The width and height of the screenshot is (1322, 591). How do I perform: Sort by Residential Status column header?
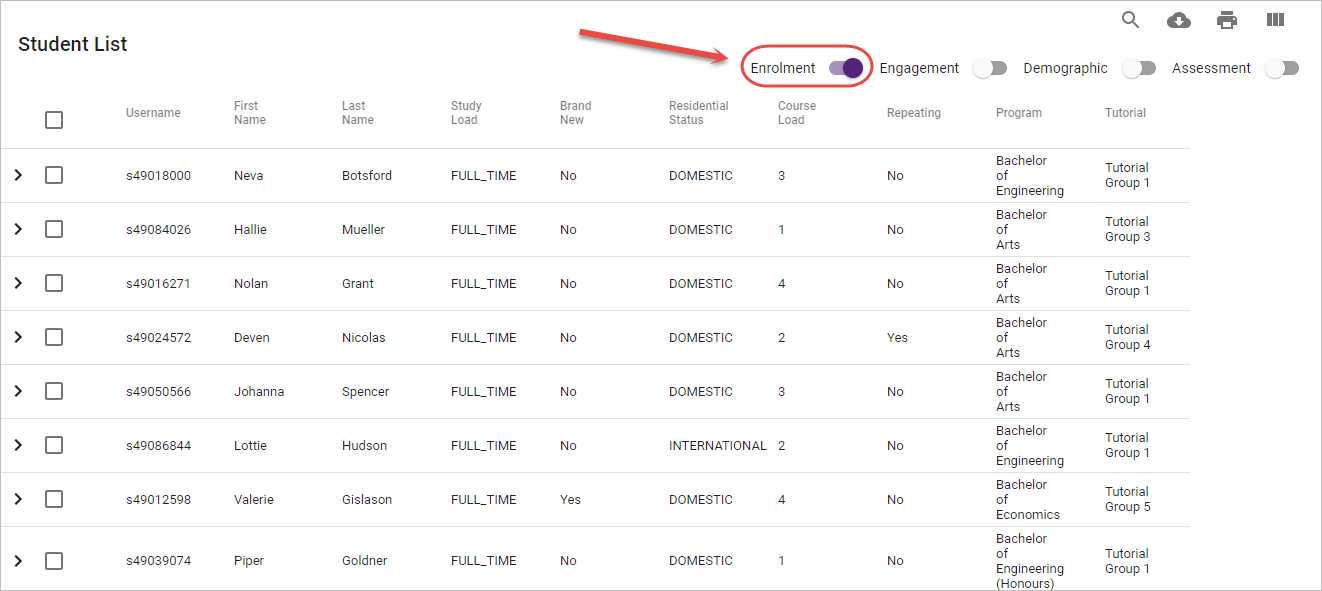click(x=698, y=113)
